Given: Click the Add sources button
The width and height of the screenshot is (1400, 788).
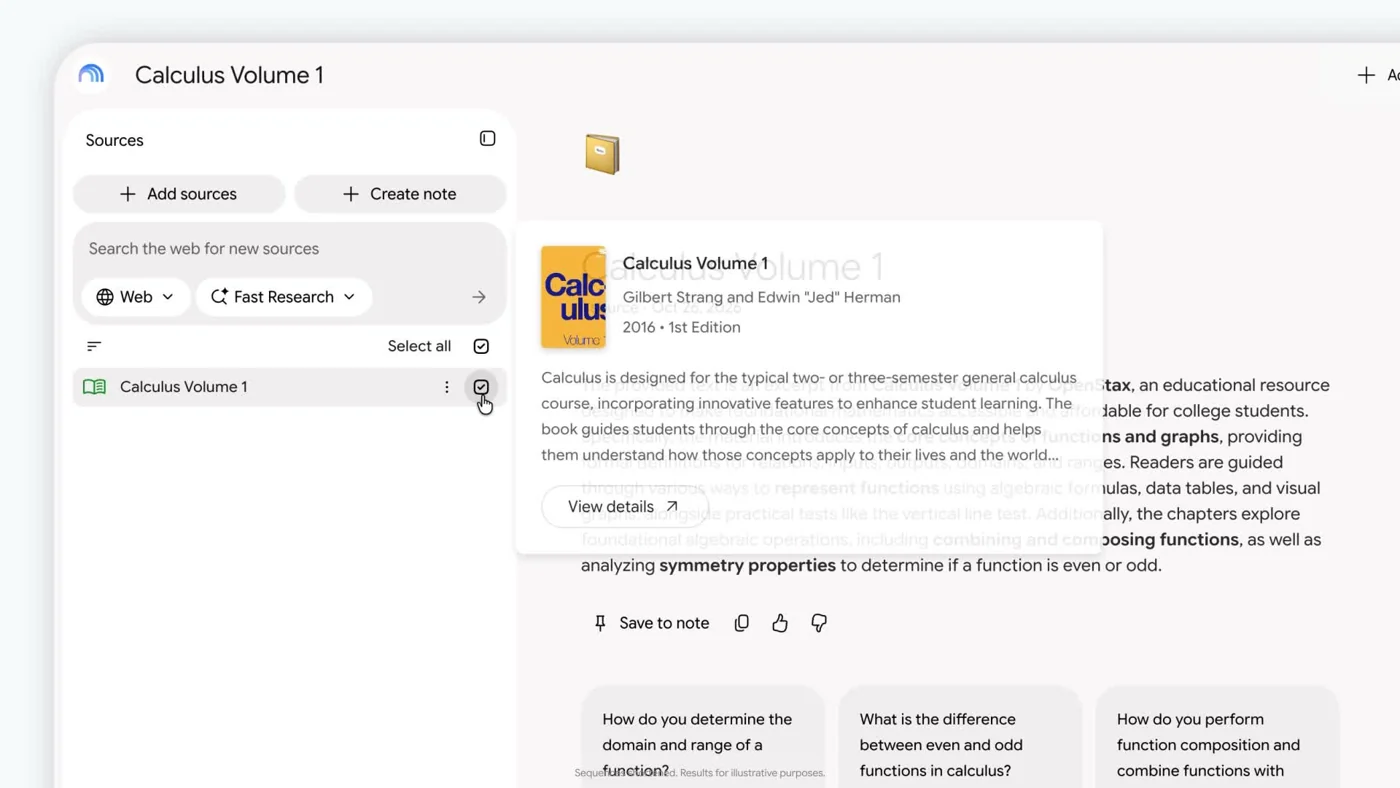Looking at the screenshot, I should pyautogui.click(x=179, y=194).
